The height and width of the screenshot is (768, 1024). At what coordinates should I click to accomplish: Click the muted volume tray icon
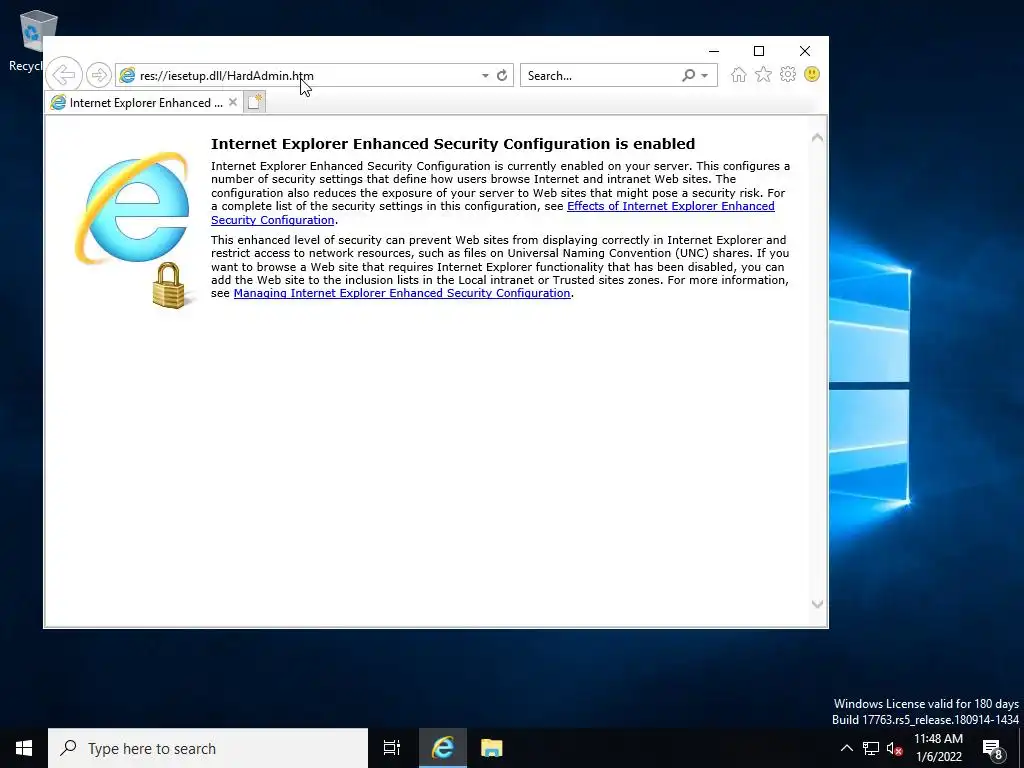point(895,748)
